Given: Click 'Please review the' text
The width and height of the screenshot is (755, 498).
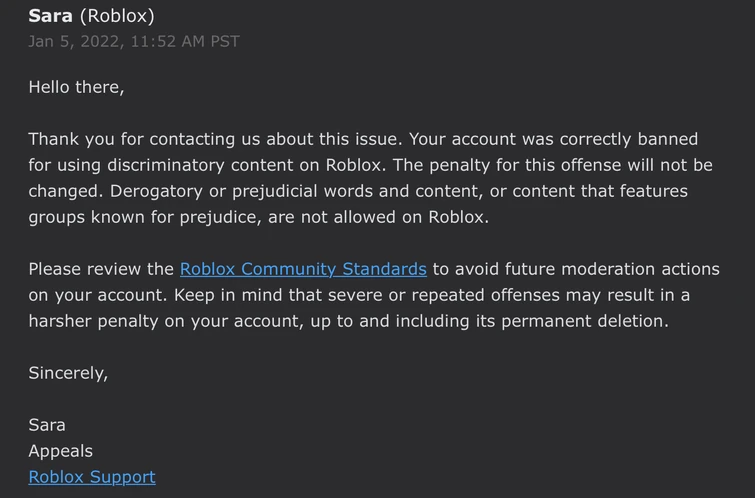Looking at the screenshot, I should click(101, 269).
